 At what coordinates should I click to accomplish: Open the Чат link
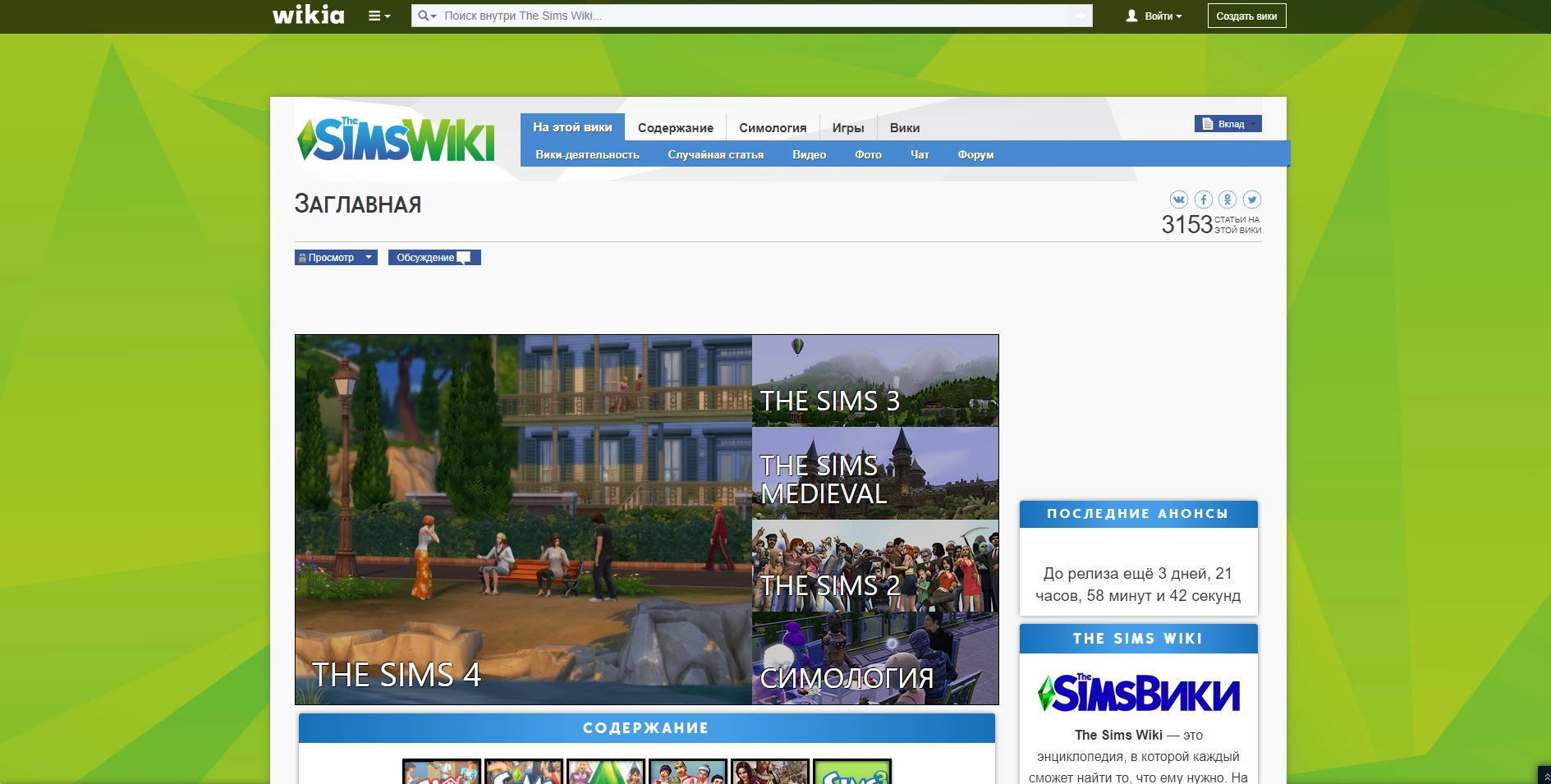tap(920, 154)
